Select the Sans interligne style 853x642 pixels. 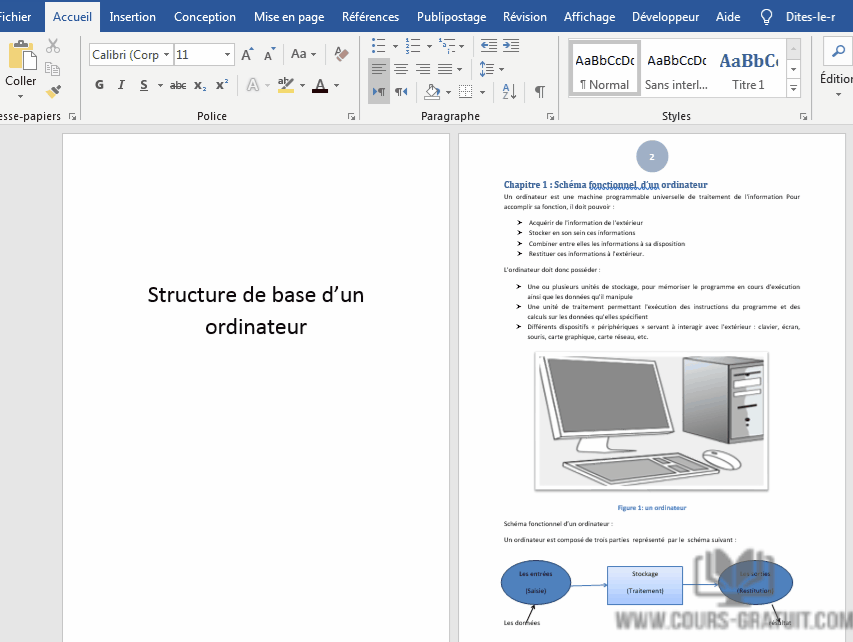[676, 69]
